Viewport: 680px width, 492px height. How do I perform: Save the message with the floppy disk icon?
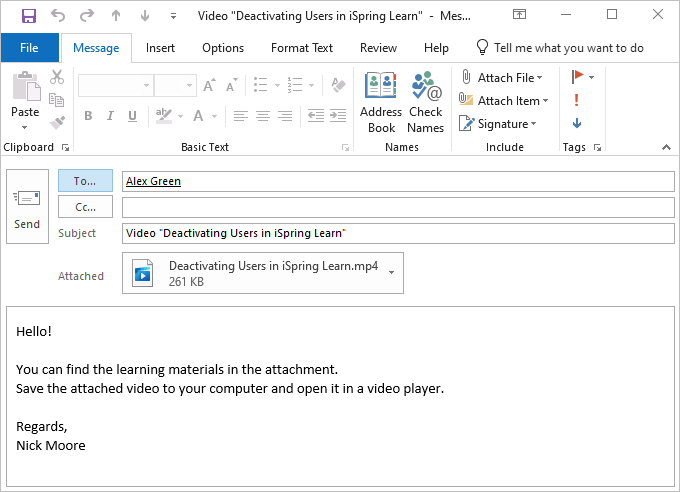[x=29, y=16]
